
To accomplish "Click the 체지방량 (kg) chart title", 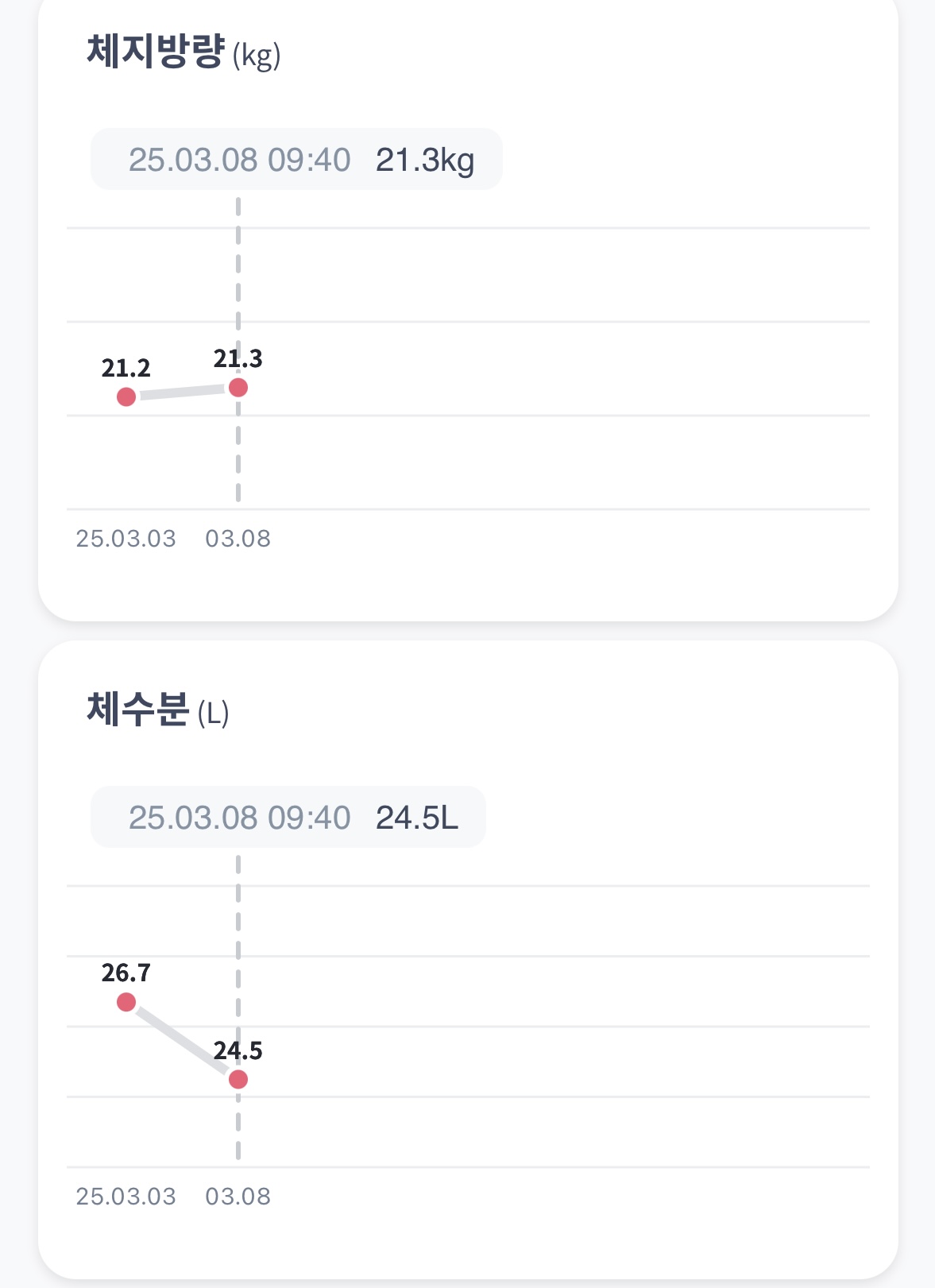I will 184,53.
